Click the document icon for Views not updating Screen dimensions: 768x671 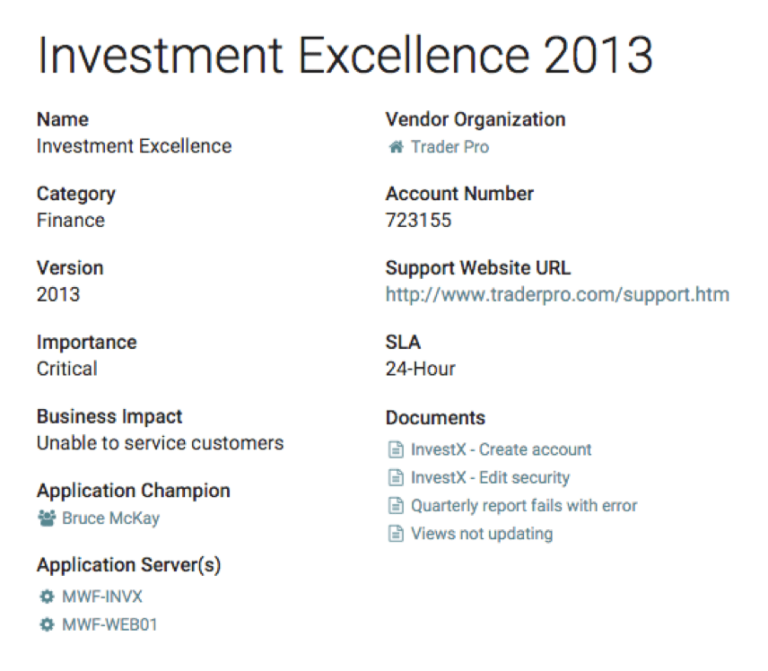tap(396, 534)
